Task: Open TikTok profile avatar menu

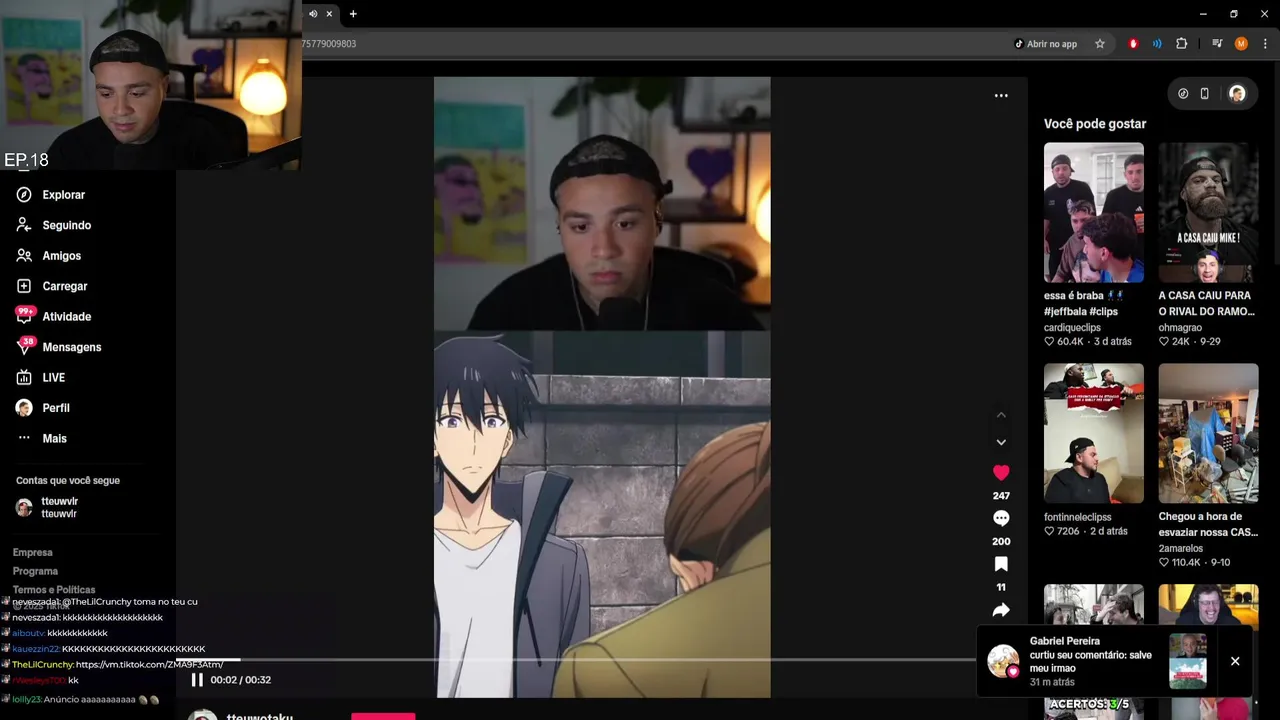Action: [x=1237, y=93]
